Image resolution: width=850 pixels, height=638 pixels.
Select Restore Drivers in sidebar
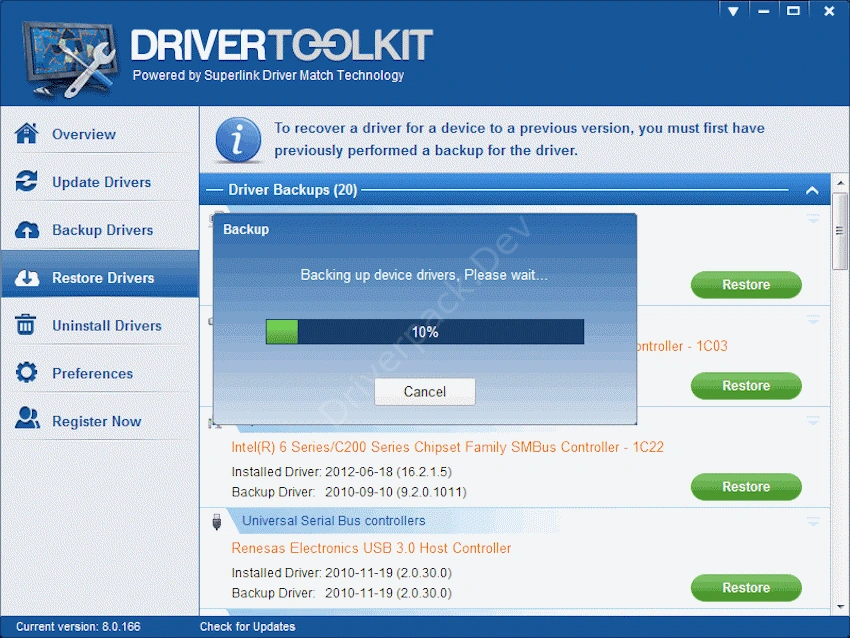(x=100, y=278)
